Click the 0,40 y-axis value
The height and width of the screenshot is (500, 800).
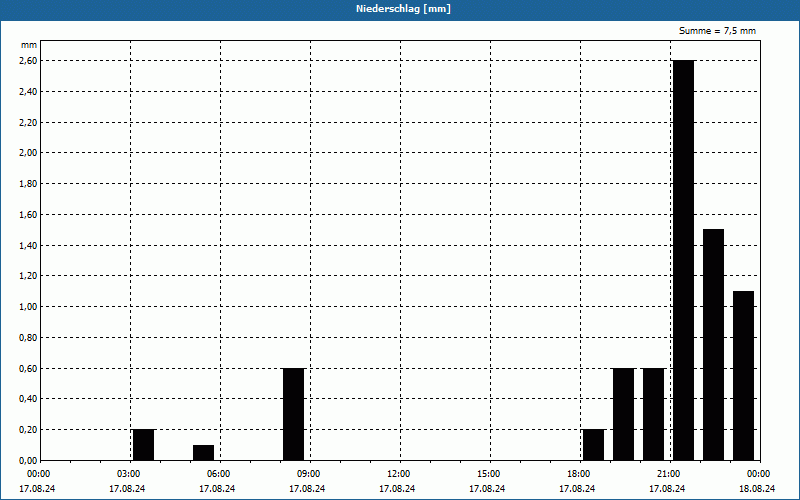(28, 399)
